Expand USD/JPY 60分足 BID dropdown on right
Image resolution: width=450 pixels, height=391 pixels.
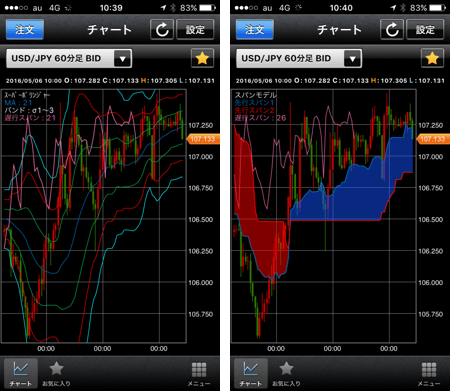click(299, 59)
